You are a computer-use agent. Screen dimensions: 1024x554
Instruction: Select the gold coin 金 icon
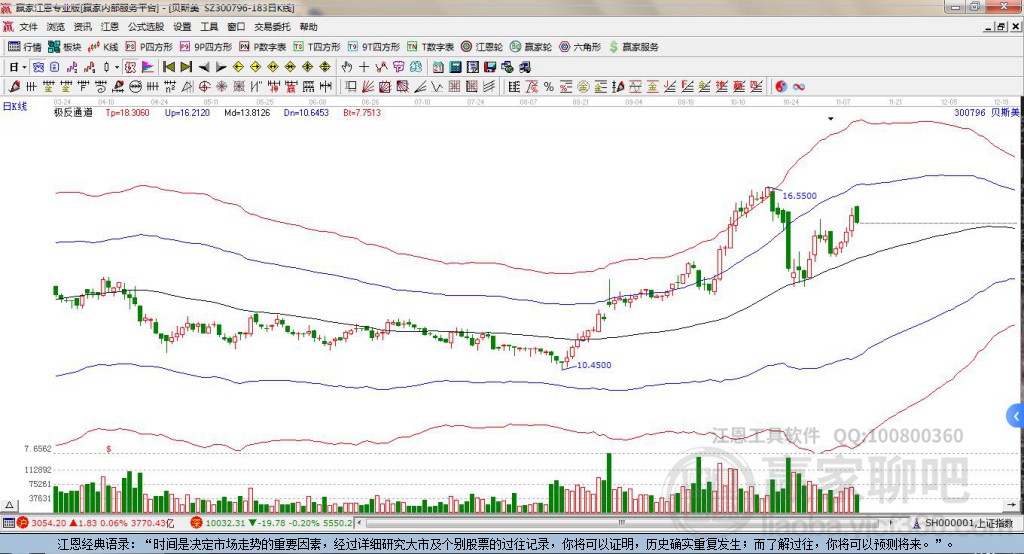(x=583, y=86)
